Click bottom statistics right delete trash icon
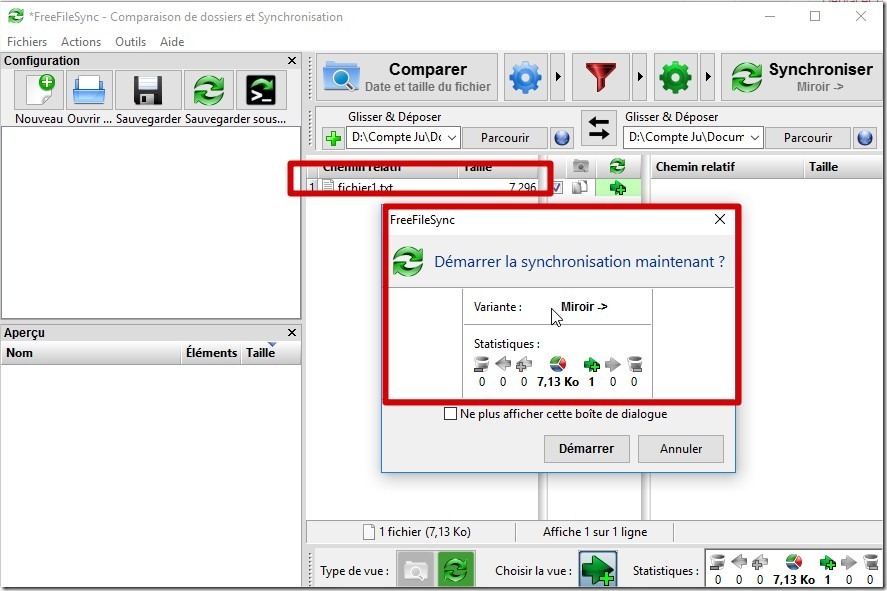The height and width of the screenshot is (591, 887). pyautogui.click(x=870, y=562)
